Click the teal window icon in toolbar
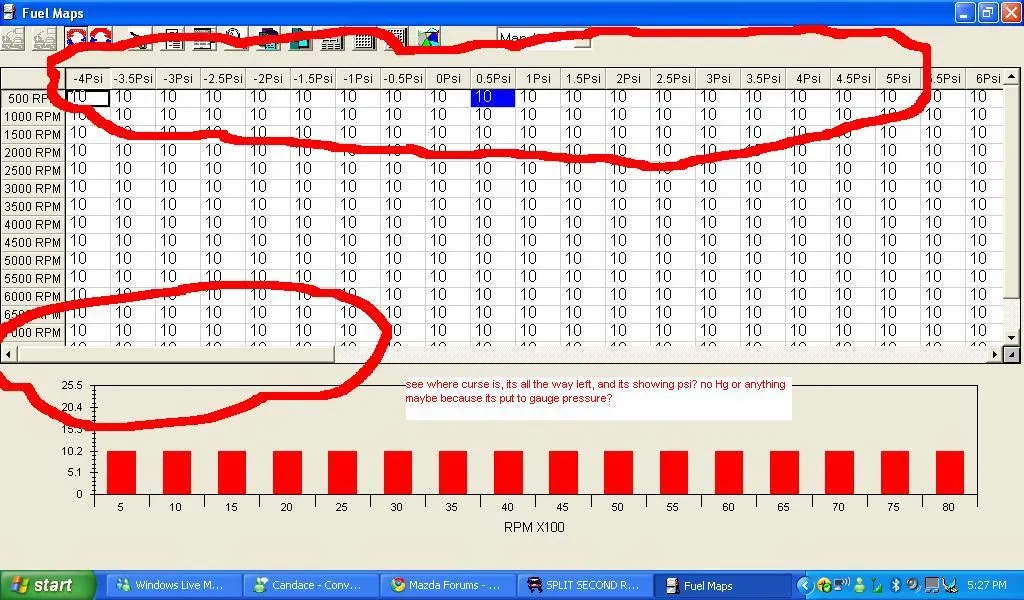The width and height of the screenshot is (1024, 600). coord(300,40)
